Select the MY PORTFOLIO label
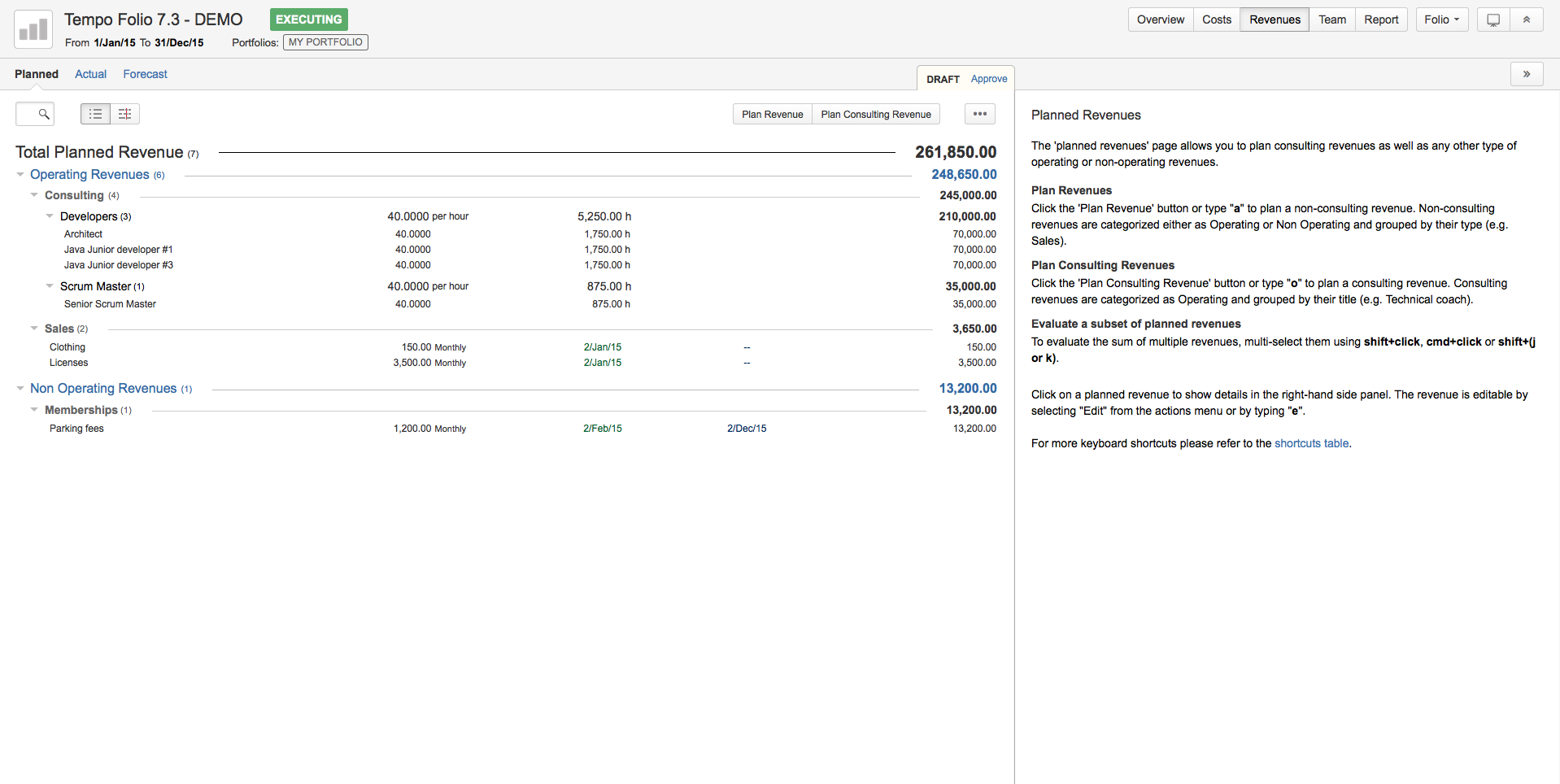 (325, 42)
